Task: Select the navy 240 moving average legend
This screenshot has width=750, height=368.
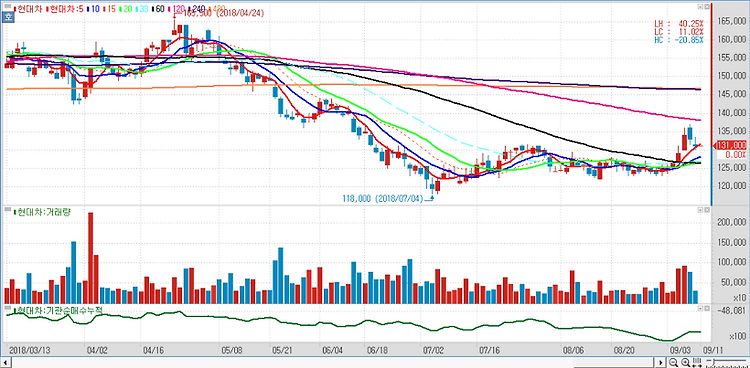Action: (198, 9)
